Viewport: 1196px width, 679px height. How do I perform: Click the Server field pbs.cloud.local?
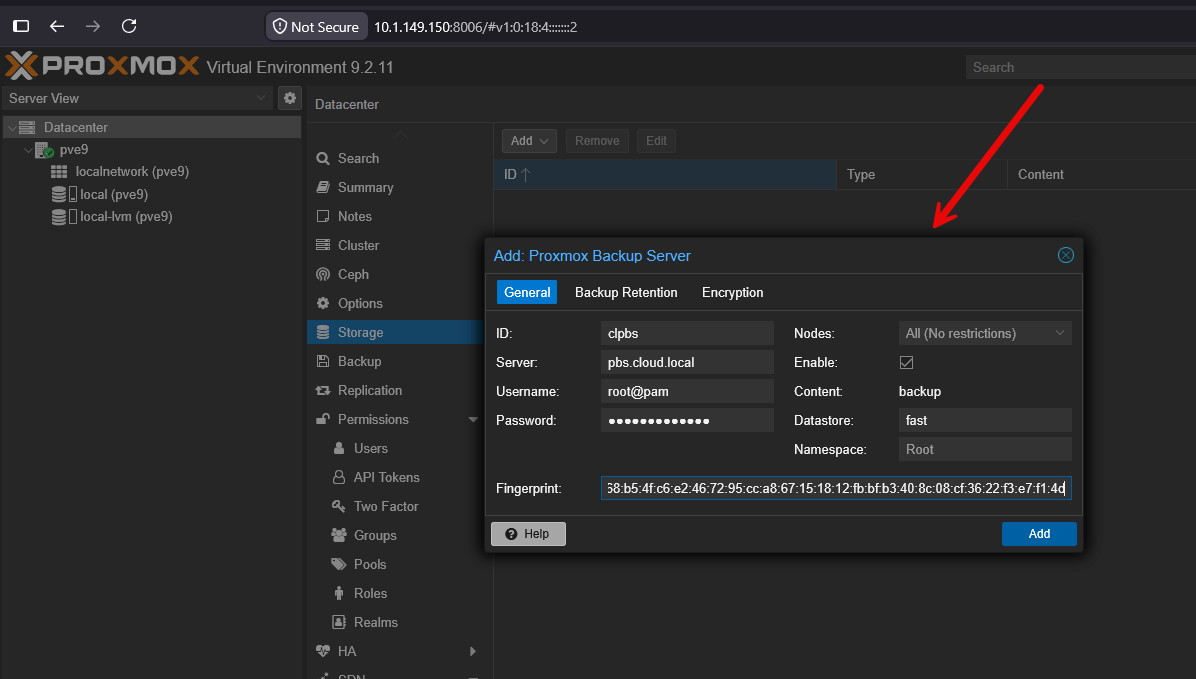[x=687, y=362]
